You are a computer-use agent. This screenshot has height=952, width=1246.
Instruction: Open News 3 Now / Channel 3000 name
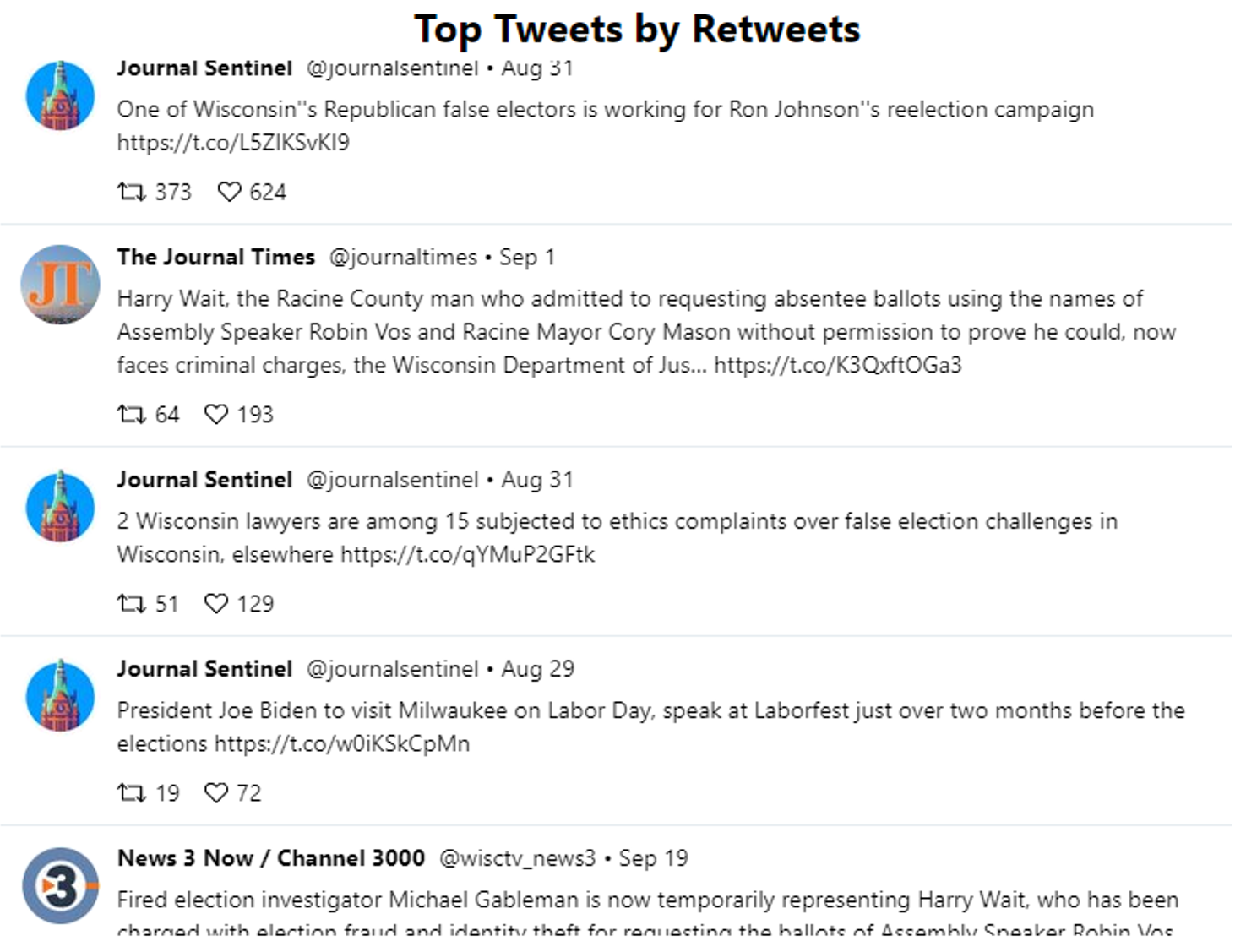pyautogui.click(x=271, y=858)
